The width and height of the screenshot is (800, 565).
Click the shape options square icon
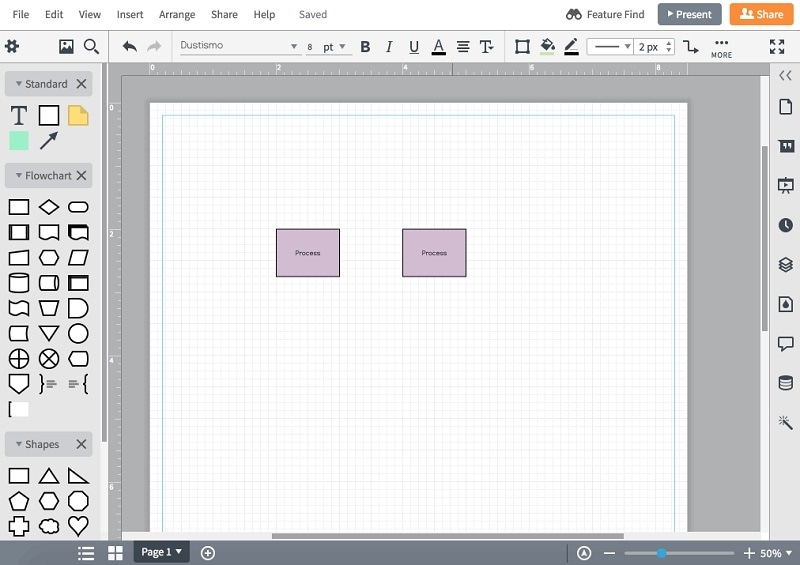(x=522, y=47)
